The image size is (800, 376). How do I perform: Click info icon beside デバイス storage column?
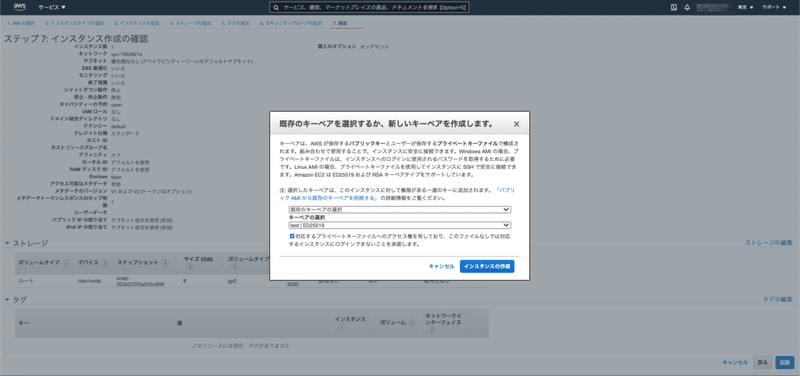coord(105,263)
